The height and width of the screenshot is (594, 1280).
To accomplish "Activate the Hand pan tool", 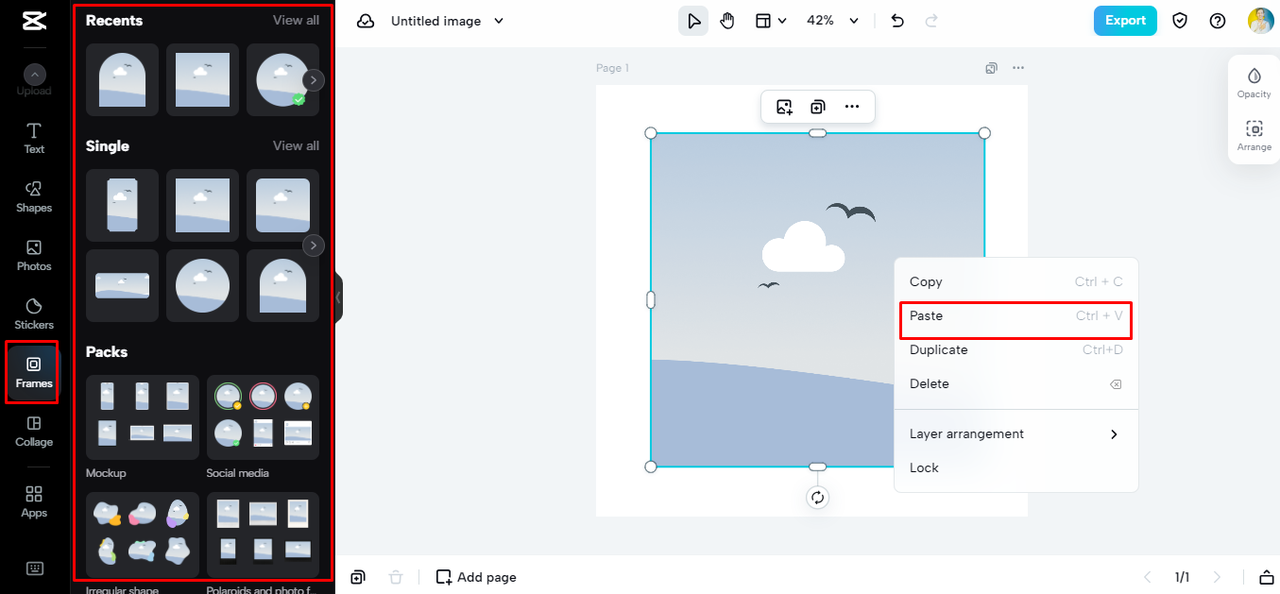I will (x=727, y=21).
